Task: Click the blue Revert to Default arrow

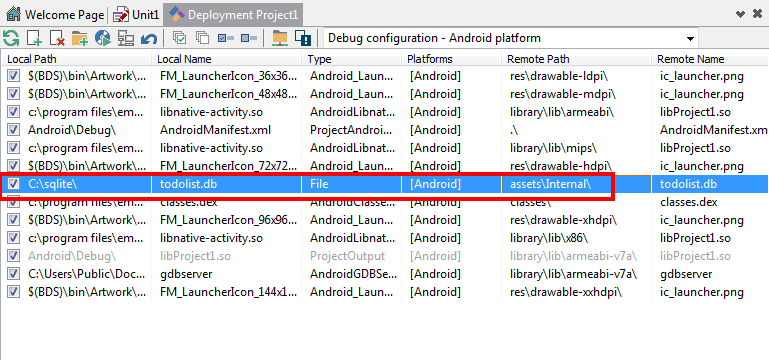Action: (149, 38)
